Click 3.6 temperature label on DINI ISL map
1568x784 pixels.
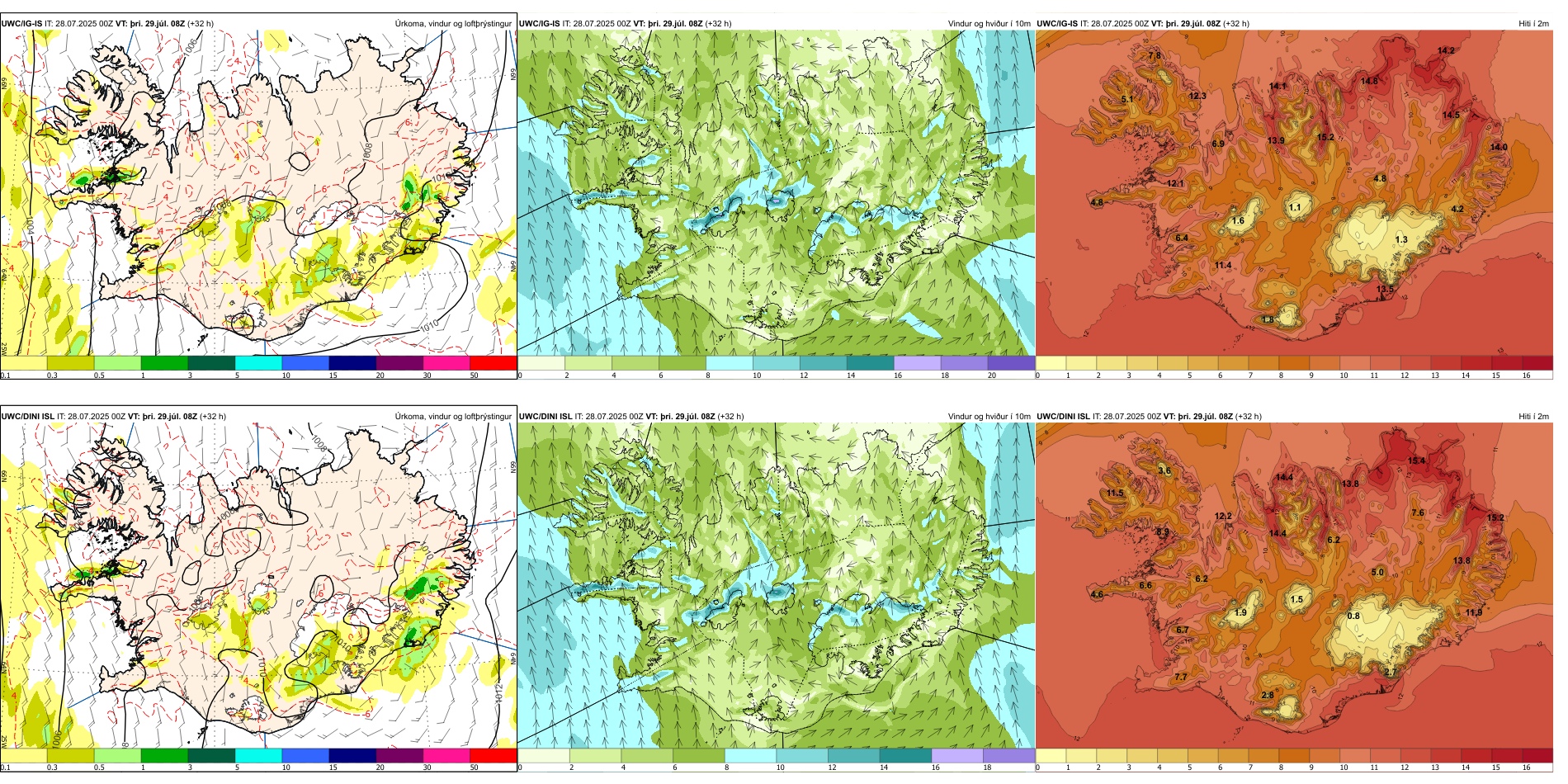(1164, 470)
